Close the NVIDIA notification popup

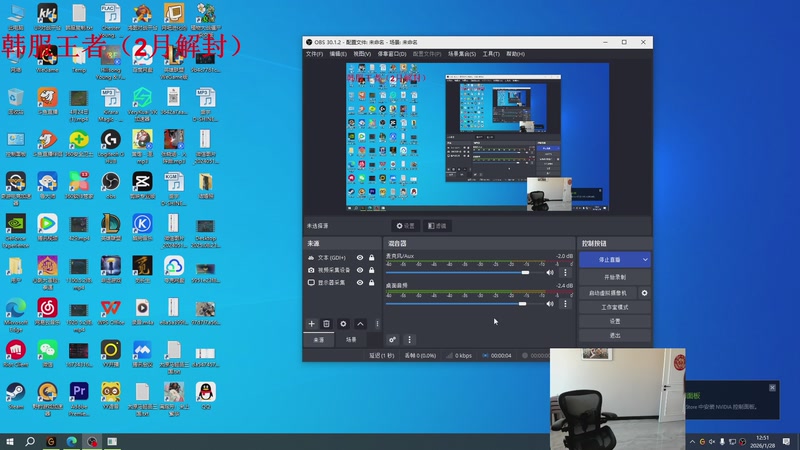[772, 388]
